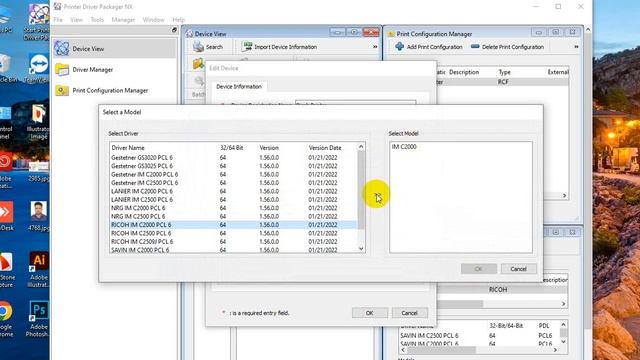Image resolution: width=640 pixels, height=360 pixels.
Task: Select RICOH IM C2509J PCL 6 driver
Action: click(233, 242)
